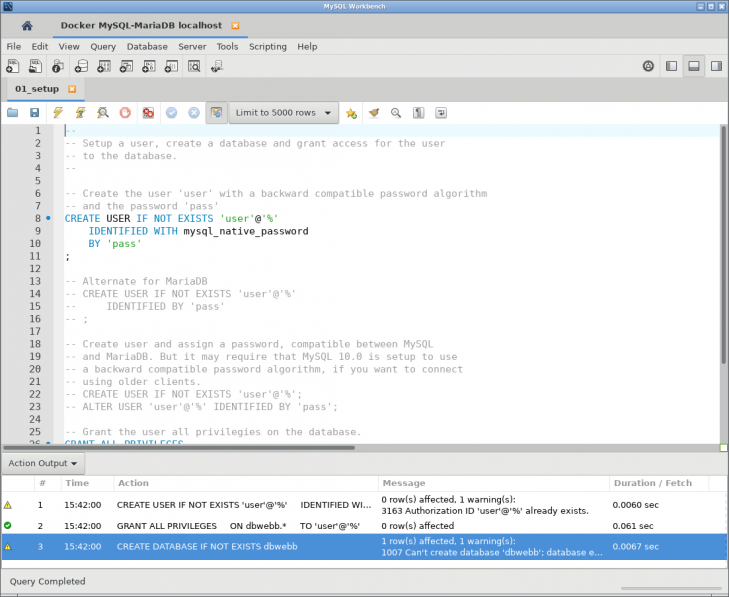
Task: Switch to the 01_setup tab
Action: [x=37, y=89]
